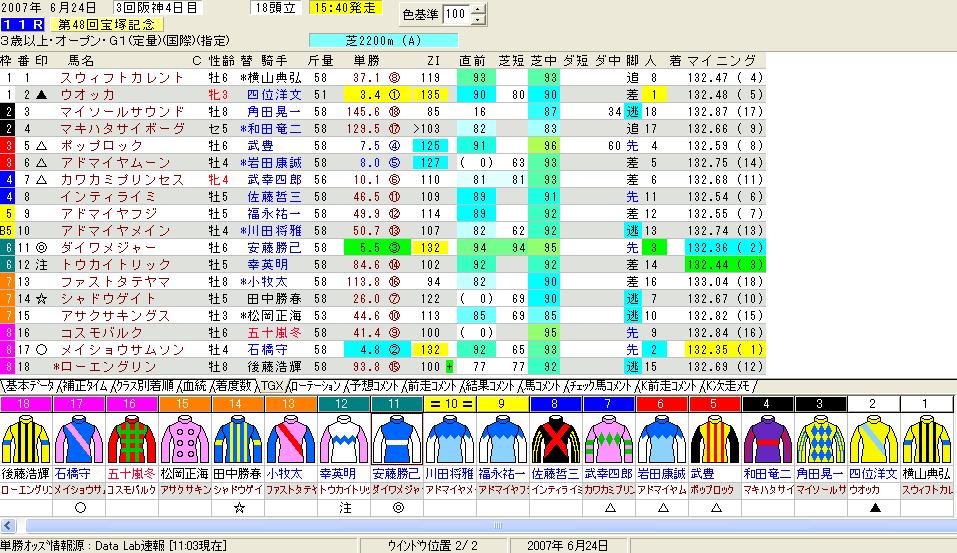Viewport: 957px width, 553px height.
Task: Switch to the 基本データ tab
Action: [x=29, y=386]
